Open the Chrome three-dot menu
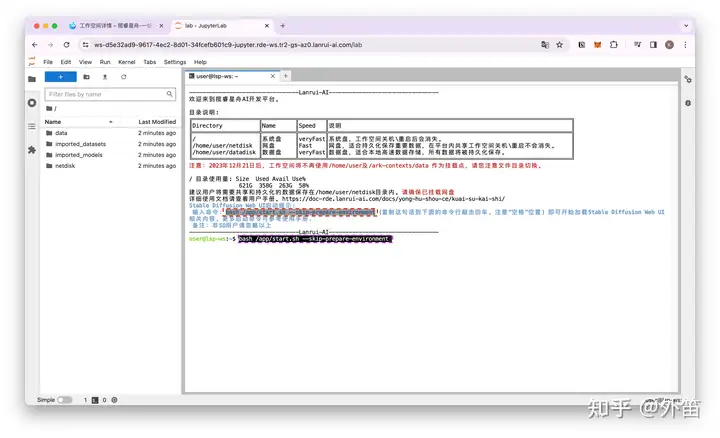Image resolution: width=720 pixels, height=438 pixels. pyautogui.click(x=685, y=45)
